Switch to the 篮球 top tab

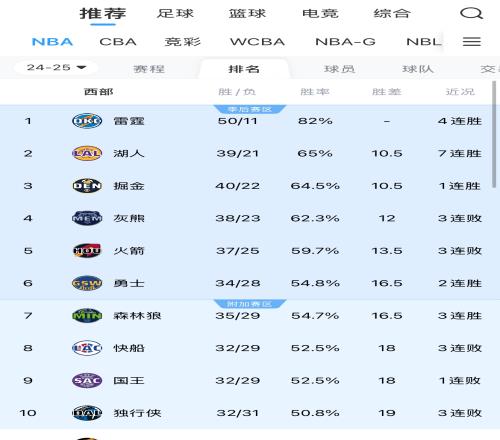click(x=247, y=14)
